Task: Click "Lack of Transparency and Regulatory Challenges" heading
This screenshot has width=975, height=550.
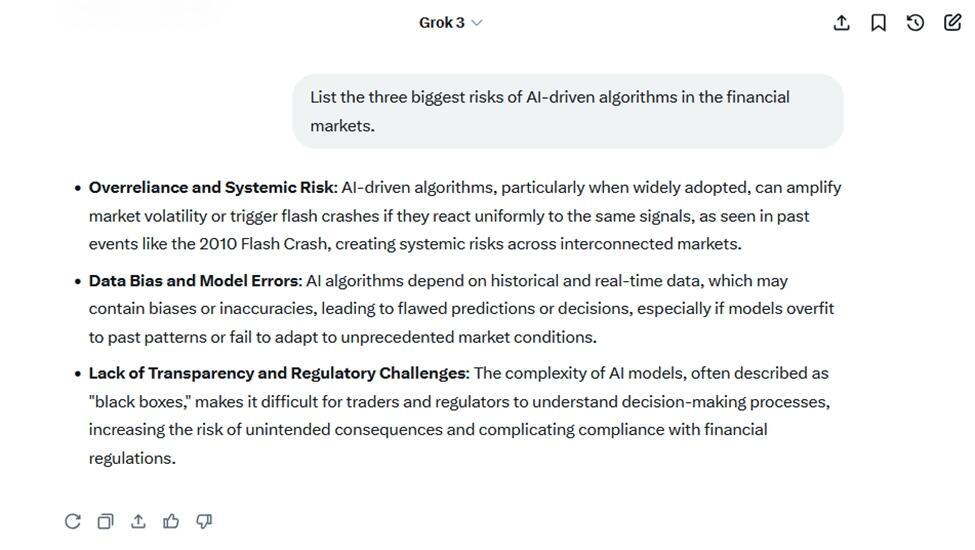Action: (x=277, y=374)
